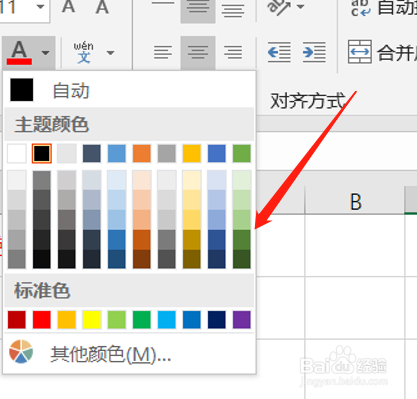Pick darkest green shade in green column
Image resolution: width=417 pixels, height=399 pixels.
click(242, 259)
